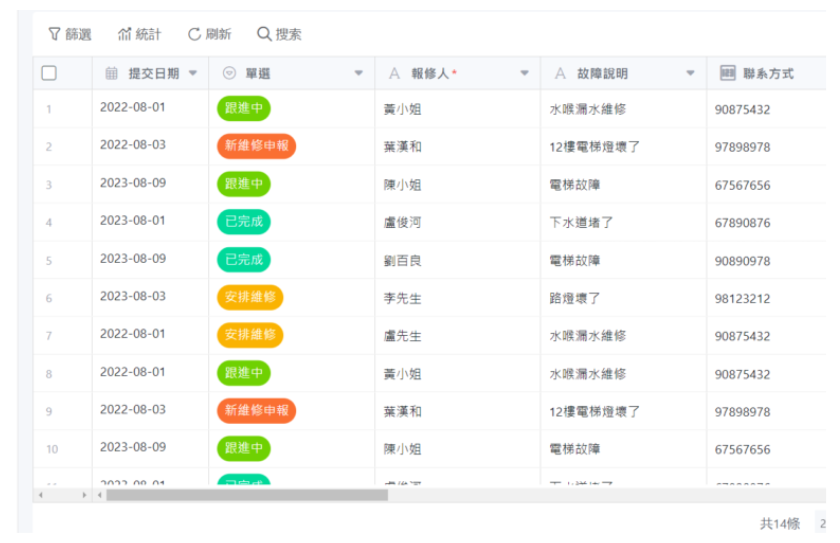Select row number 1
The width and height of the screenshot is (840, 543).
49,109
